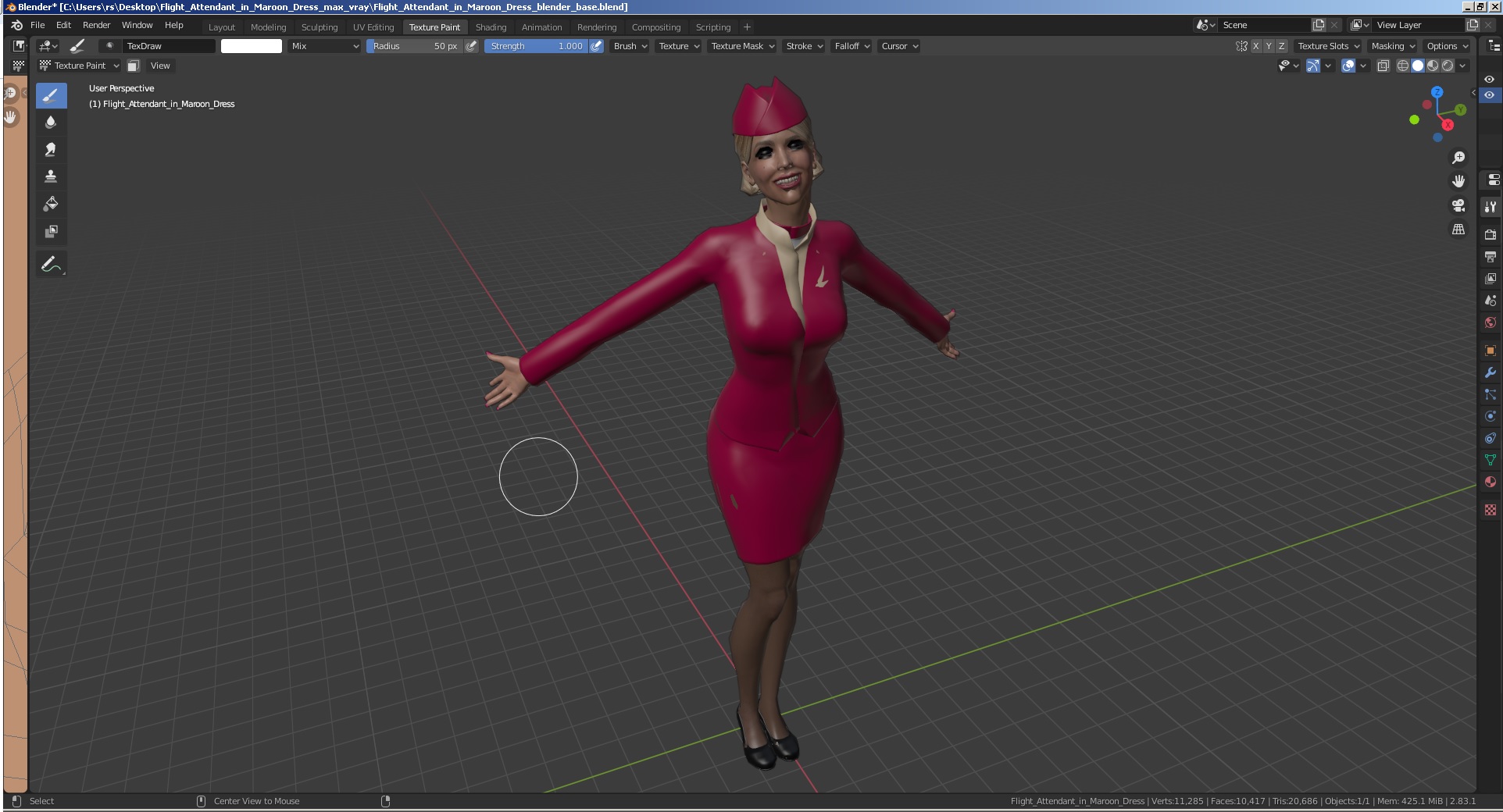
Task: Select the Mask tool
Action: (51, 232)
